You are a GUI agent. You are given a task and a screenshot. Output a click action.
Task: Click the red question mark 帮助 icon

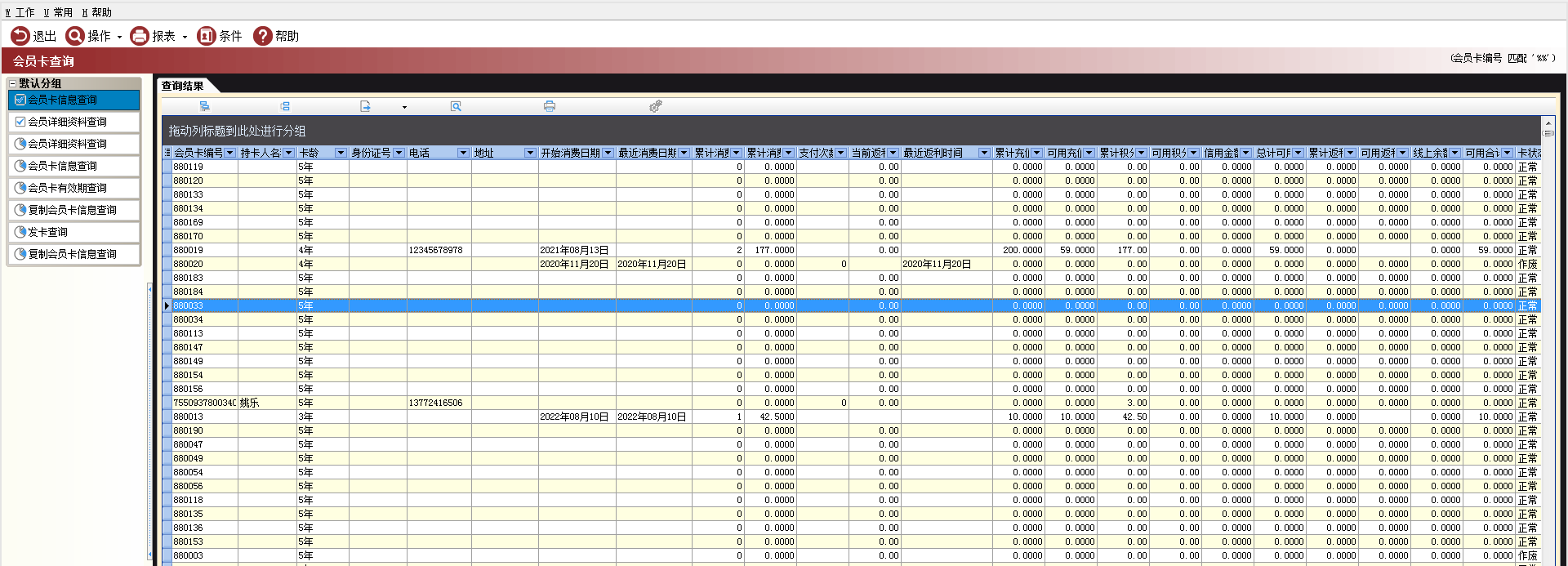262,36
